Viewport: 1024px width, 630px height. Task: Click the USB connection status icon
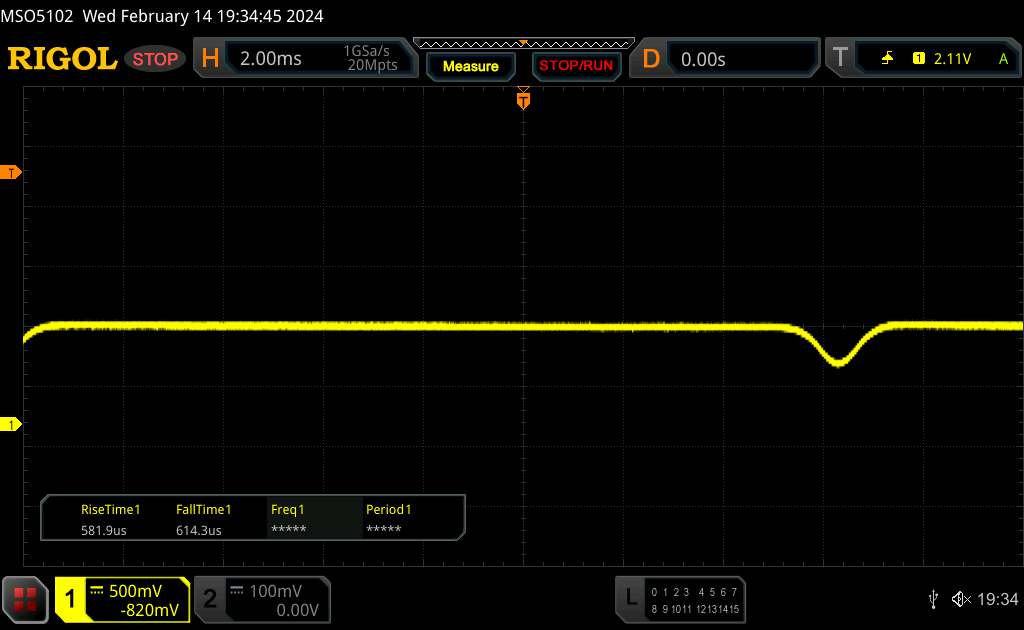point(933,599)
